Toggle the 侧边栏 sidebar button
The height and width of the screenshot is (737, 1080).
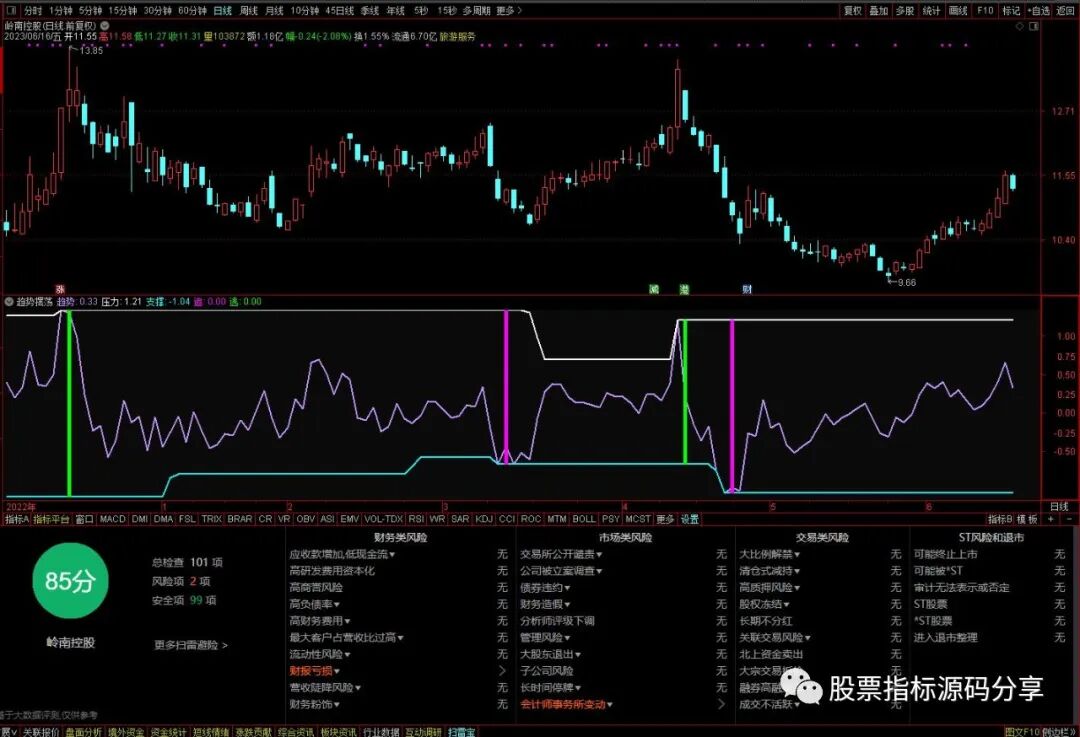[1059, 731]
